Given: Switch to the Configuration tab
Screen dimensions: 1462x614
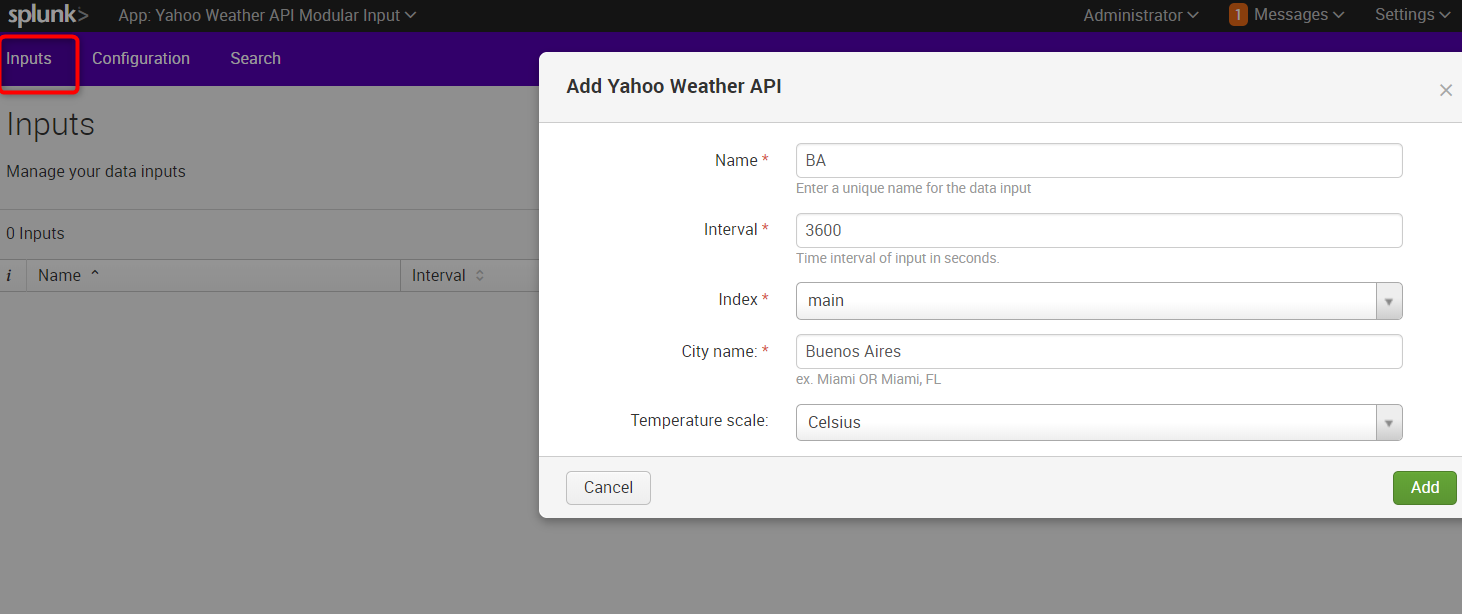Looking at the screenshot, I should tap(140, 58).
